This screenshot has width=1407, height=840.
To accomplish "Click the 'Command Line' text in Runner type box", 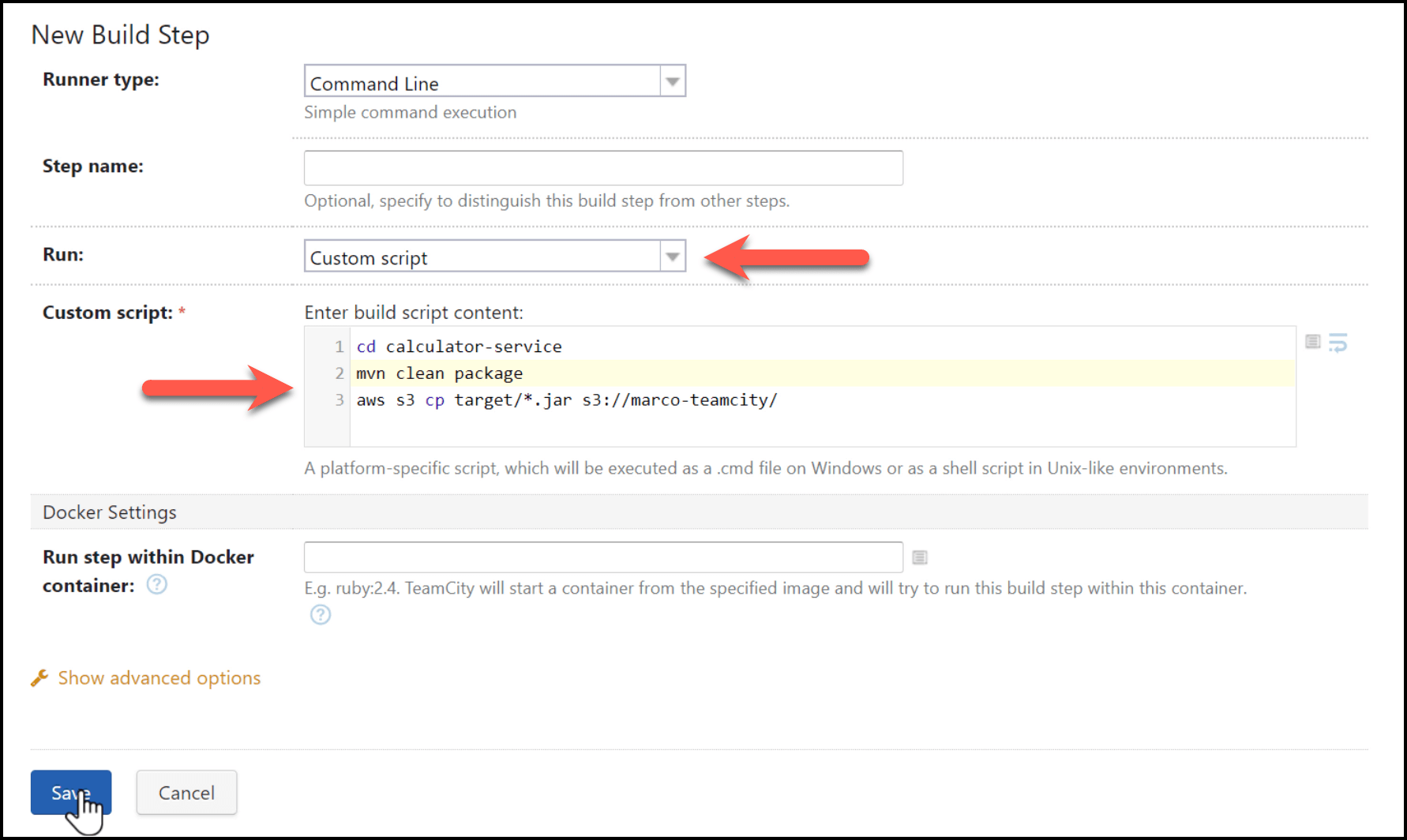I will (x=374, y=84).
